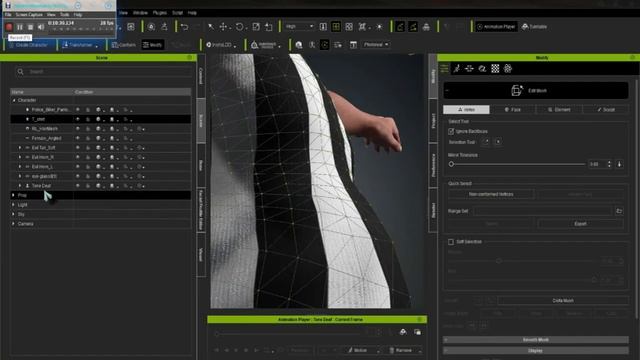Open the Plugins menu
The image size is (640, 360).
coord(160,13)
